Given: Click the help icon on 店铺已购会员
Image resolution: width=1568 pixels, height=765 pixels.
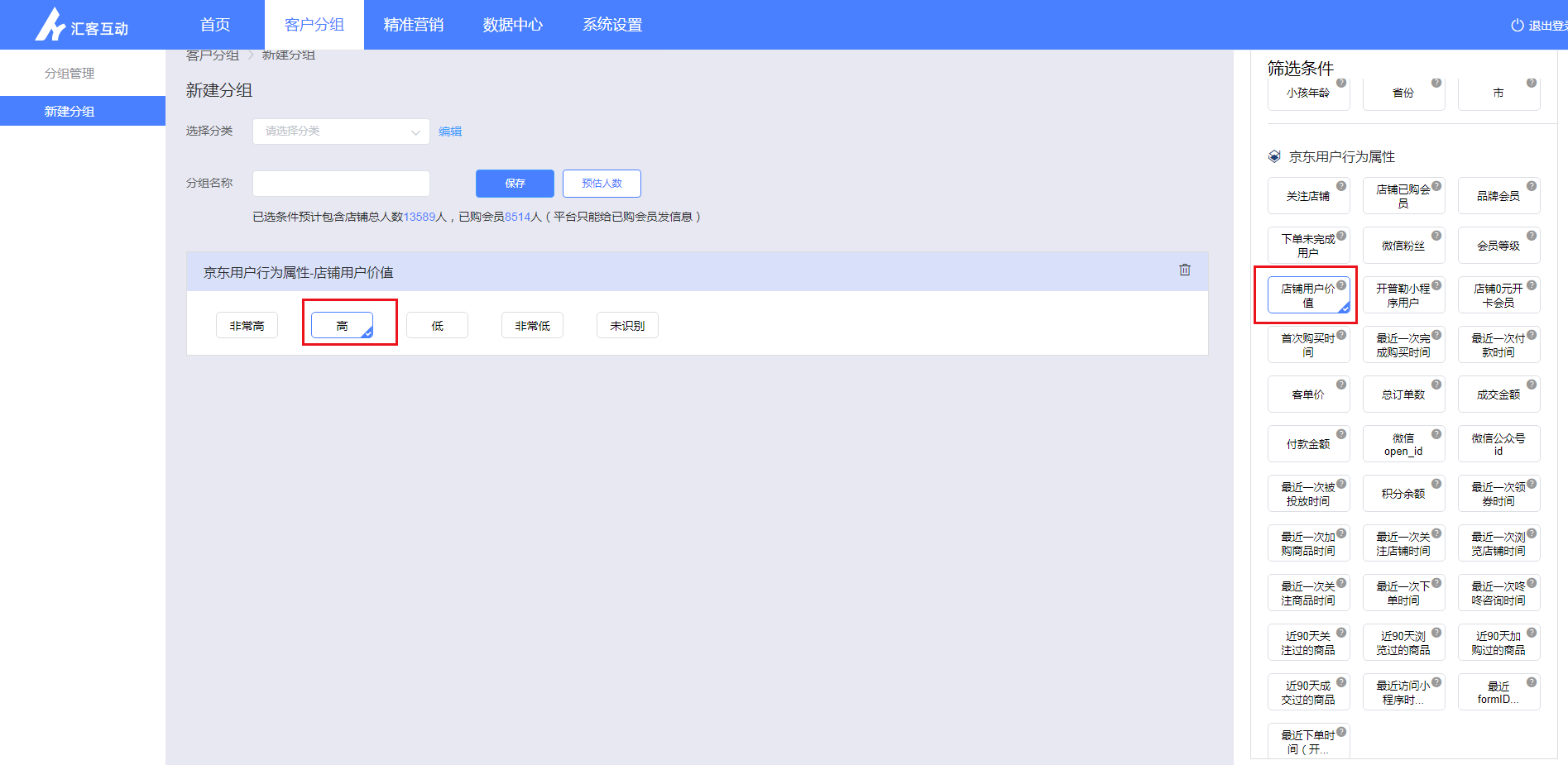Looking at the screenshot, I should (1436, 186).
